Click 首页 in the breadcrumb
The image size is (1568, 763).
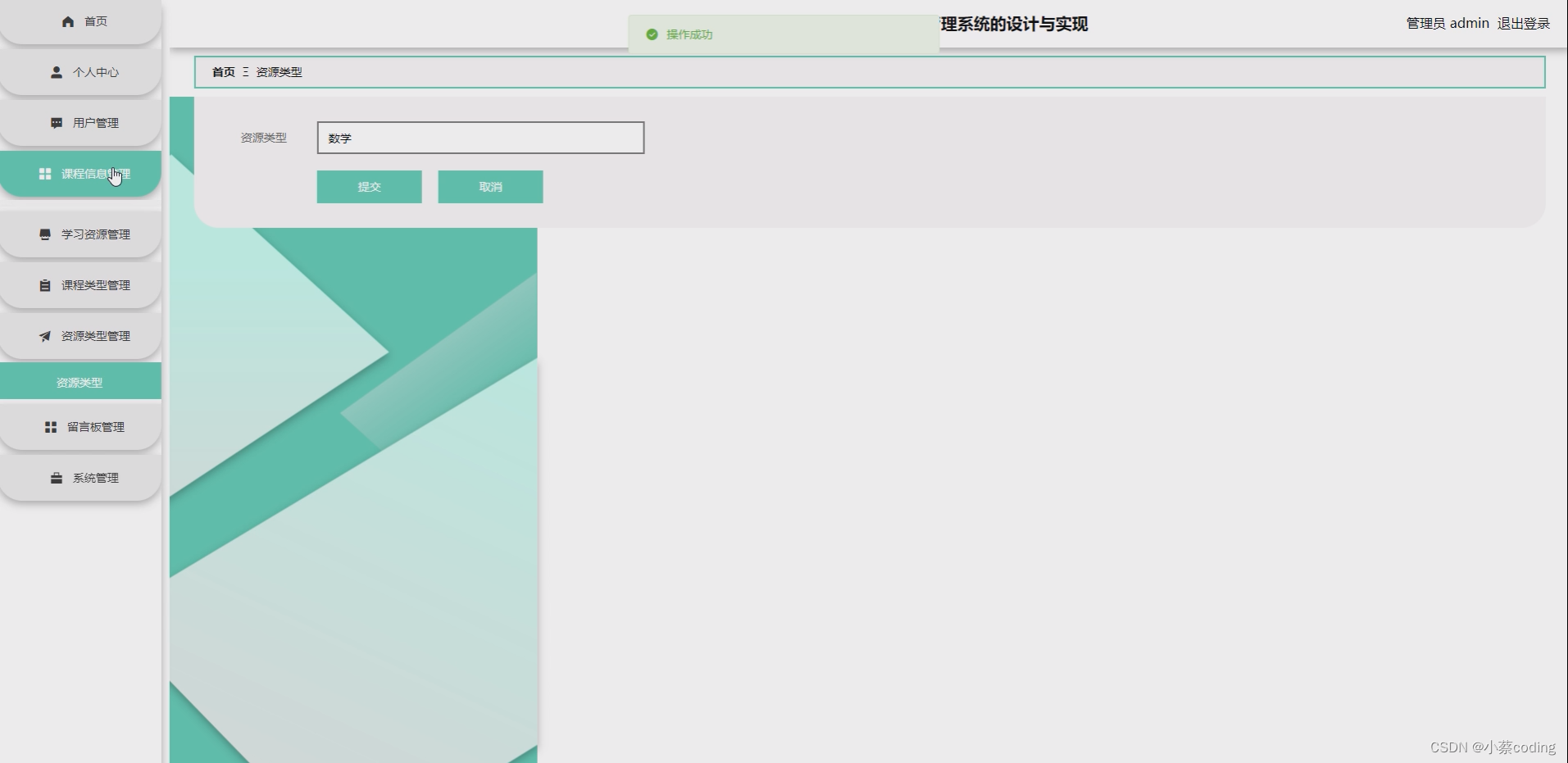click(x=224, y=72)
